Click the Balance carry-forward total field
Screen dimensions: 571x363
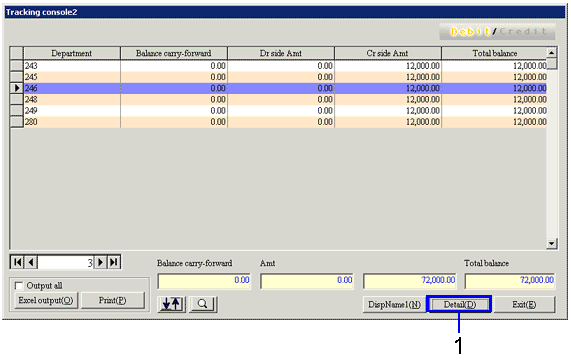point(204,281)
